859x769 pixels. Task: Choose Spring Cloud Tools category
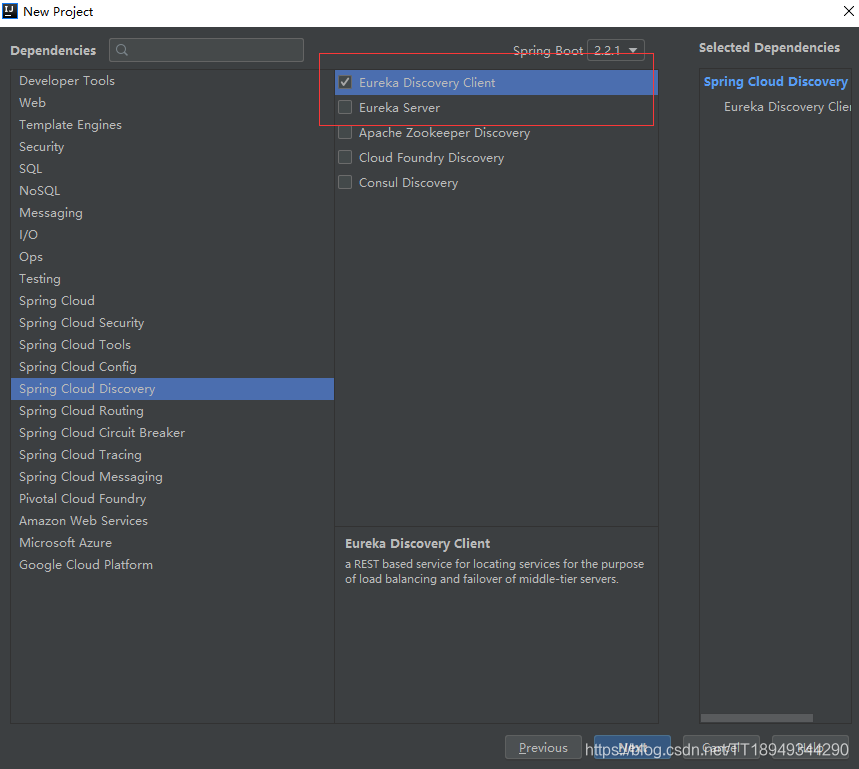click(172, 345)
